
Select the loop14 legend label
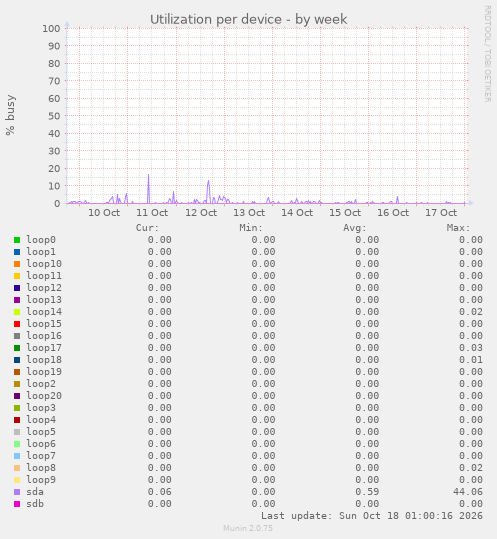coord(44,312)
